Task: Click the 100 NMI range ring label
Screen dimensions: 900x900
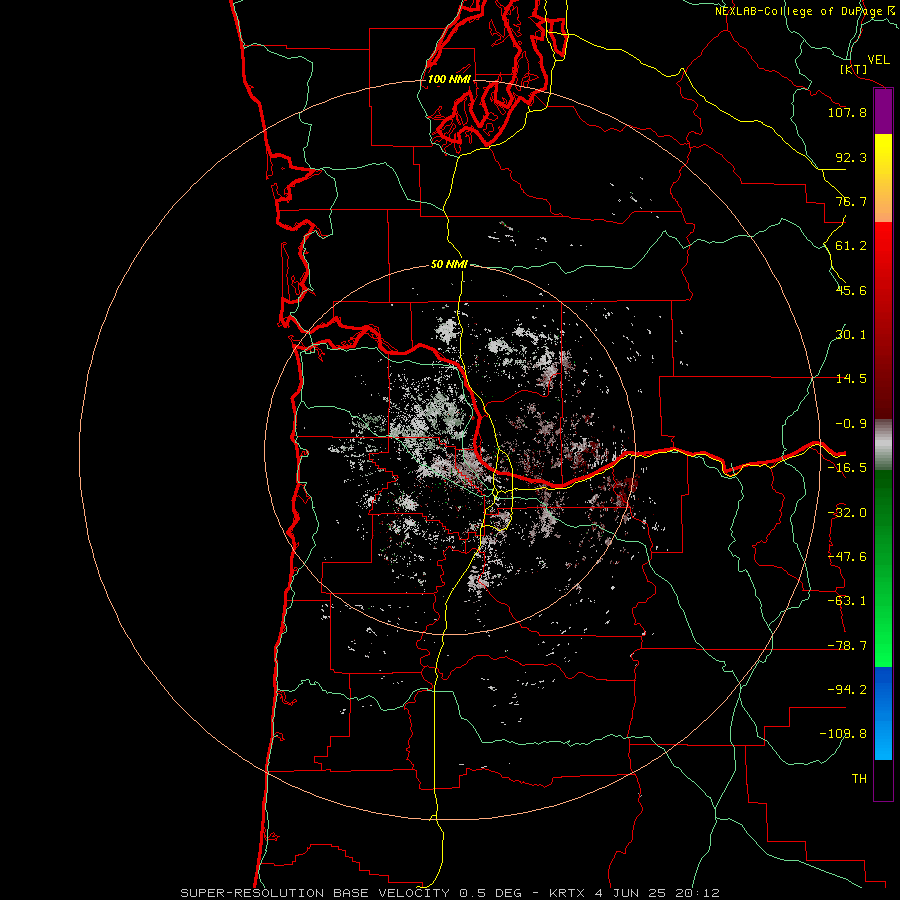Action: (449, 79)
